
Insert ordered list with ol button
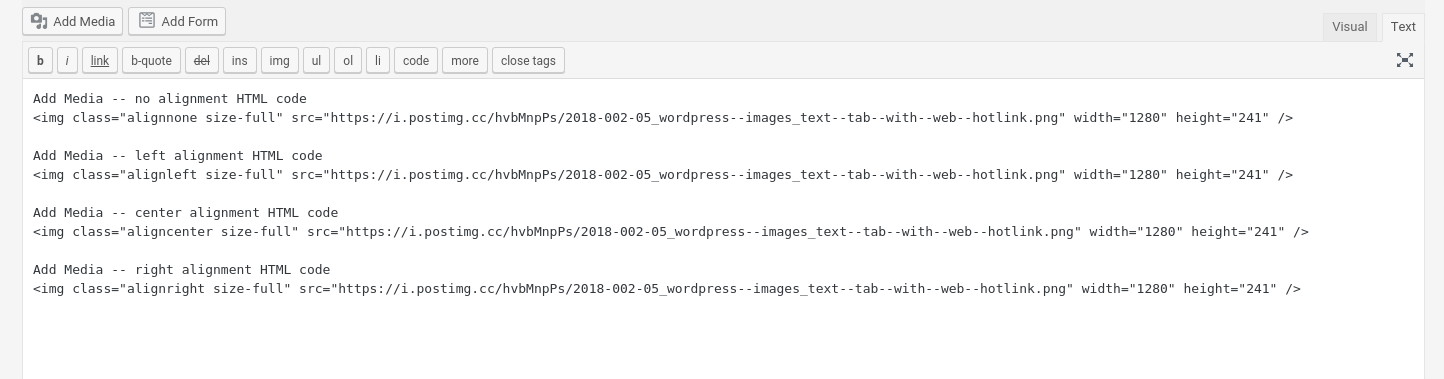[x=348, y=61]
